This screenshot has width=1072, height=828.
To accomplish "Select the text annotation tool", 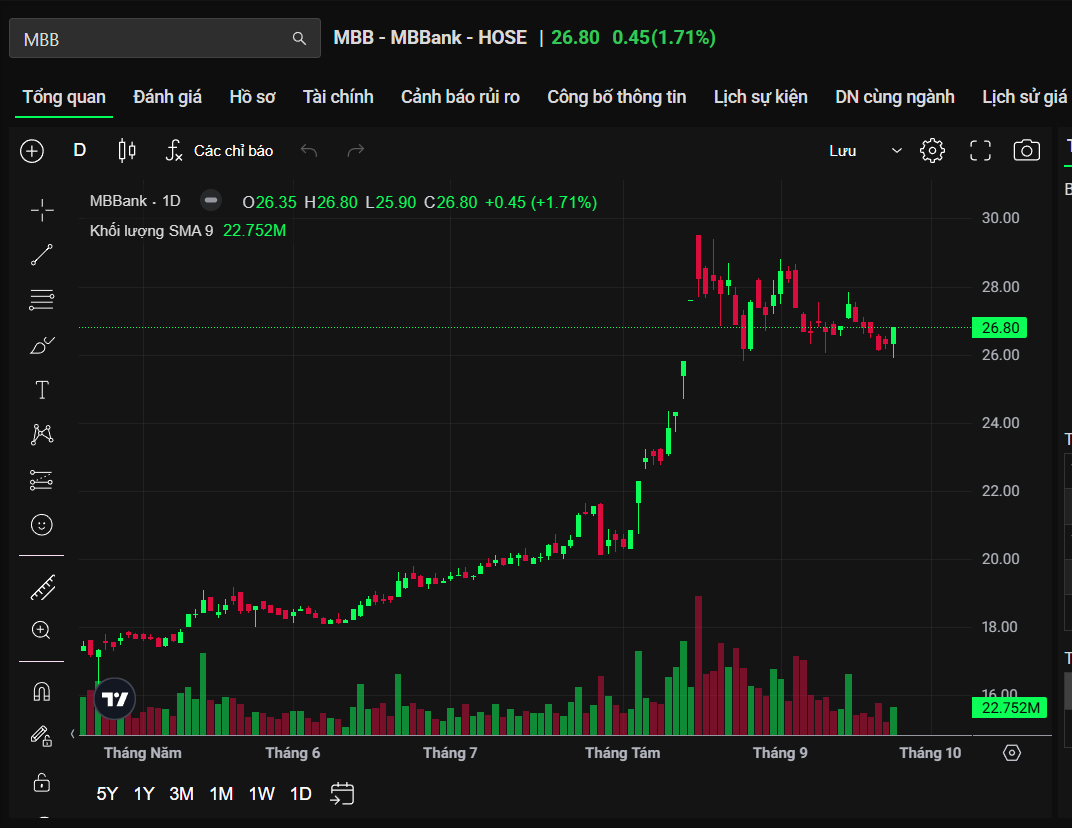I will pyautogui.click(x=42, y=390).
